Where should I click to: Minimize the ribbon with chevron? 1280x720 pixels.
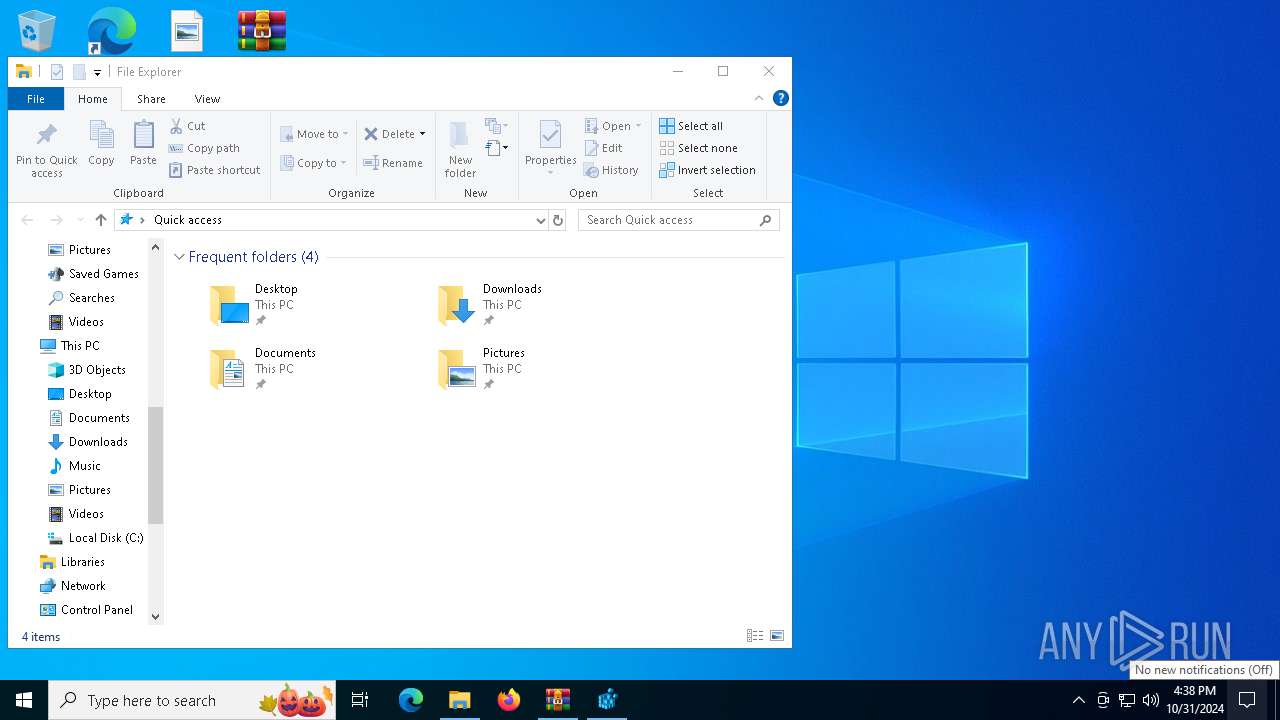(759, 98)
